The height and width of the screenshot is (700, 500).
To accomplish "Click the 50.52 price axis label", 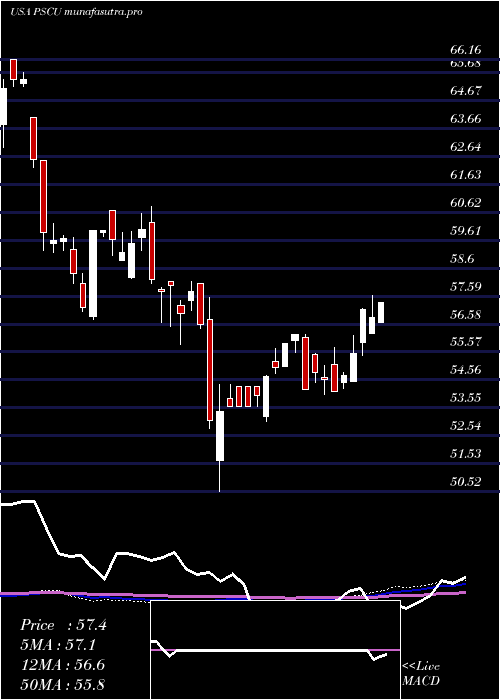I will 465,482.
